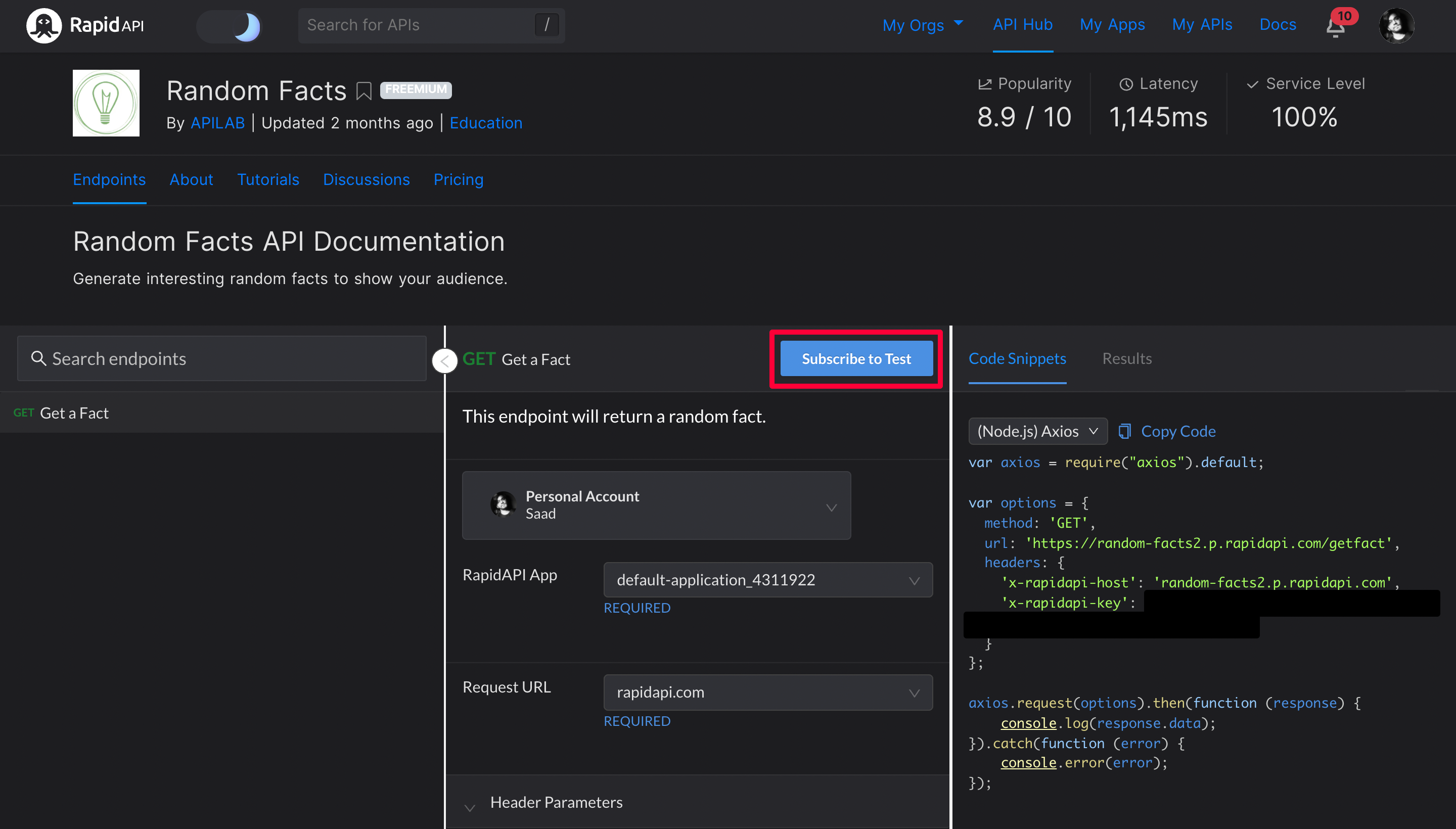Click the Subscribe to Test button

point(856,359)
